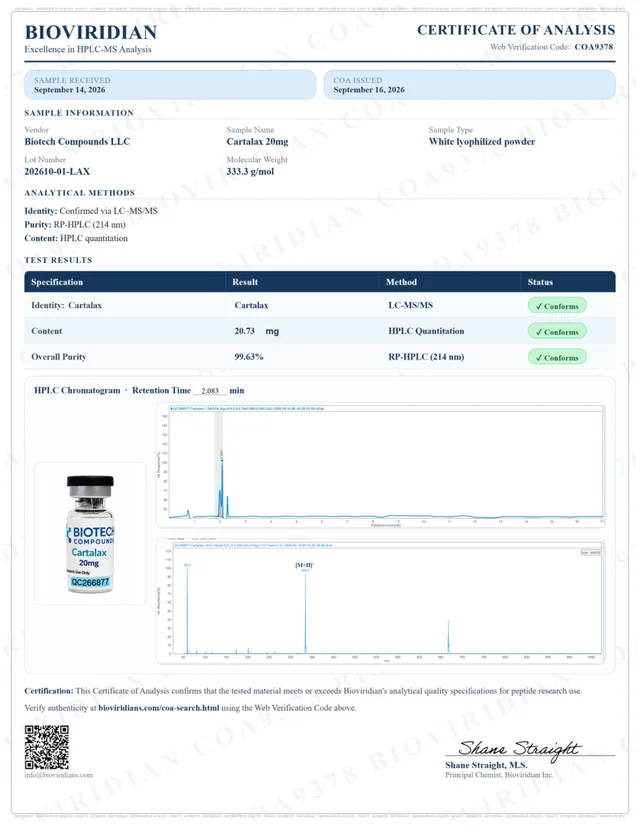The width and height of the screenshot is (640, 828).
Task: Select the SAMPLE INFORMATION section heading
Action: (79, 113)
